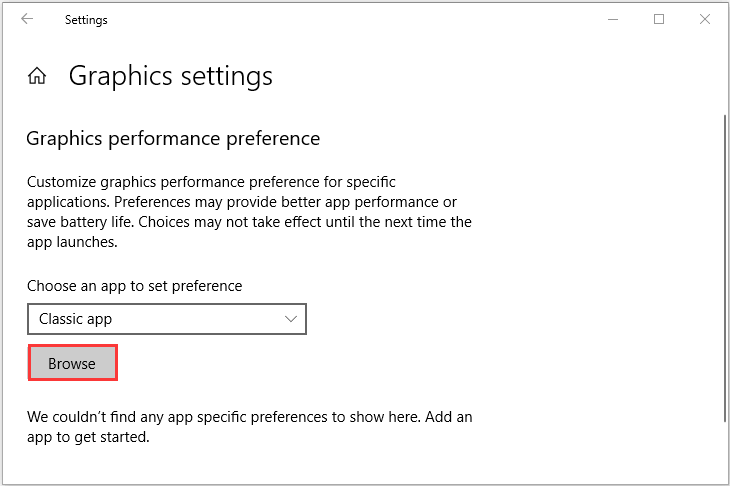The height and width of the screenshot is (486, 730).
Task: Click Graphics performance preference heading
Action: pyautogui.click(x=173, y=139)
